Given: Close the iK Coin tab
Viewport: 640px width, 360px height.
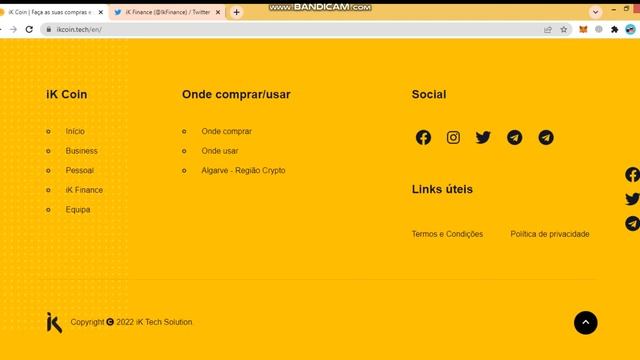Looking at the screenshot, I should [101, 12].
